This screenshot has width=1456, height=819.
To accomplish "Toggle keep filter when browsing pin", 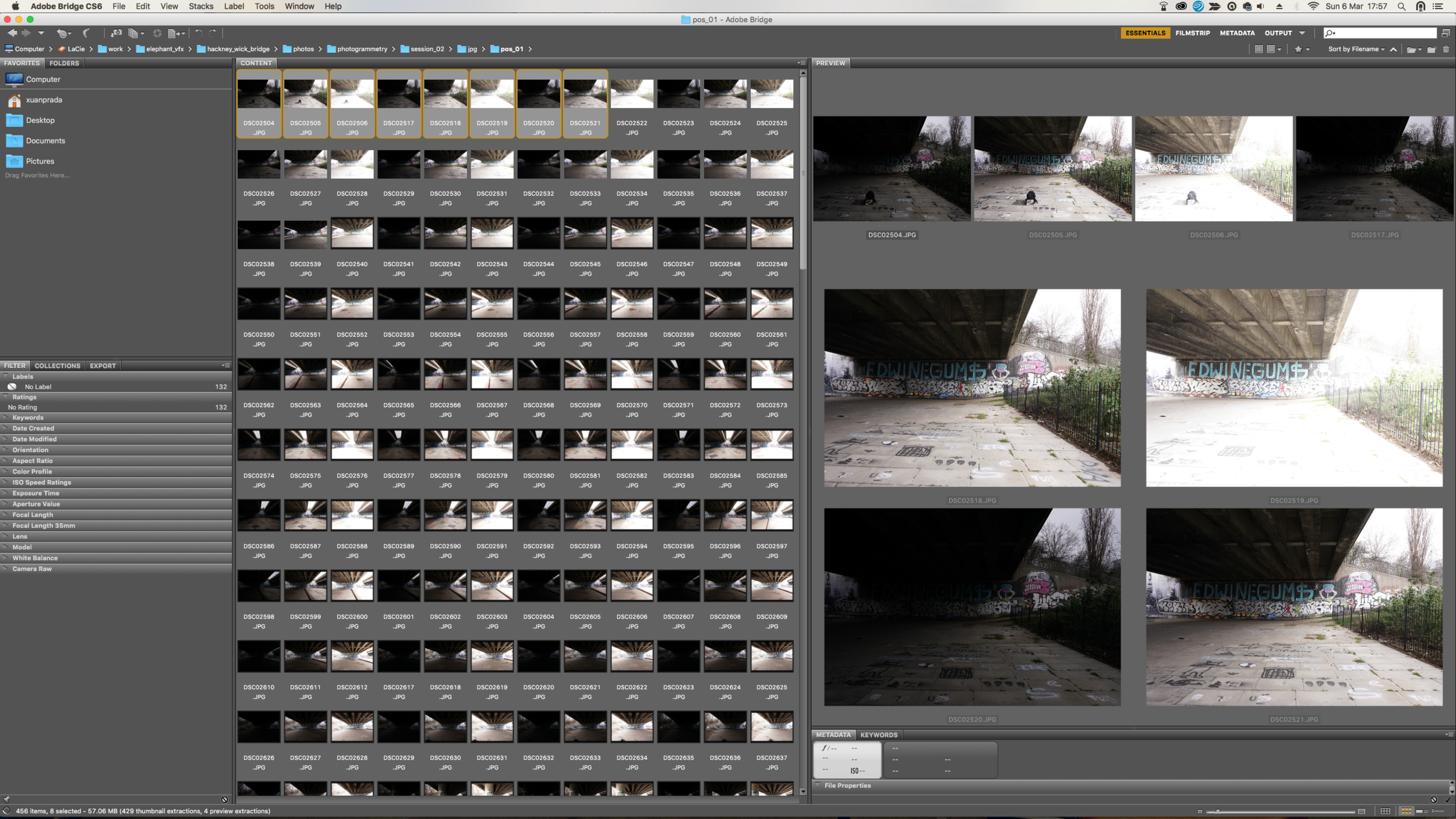I will (6, 800).
